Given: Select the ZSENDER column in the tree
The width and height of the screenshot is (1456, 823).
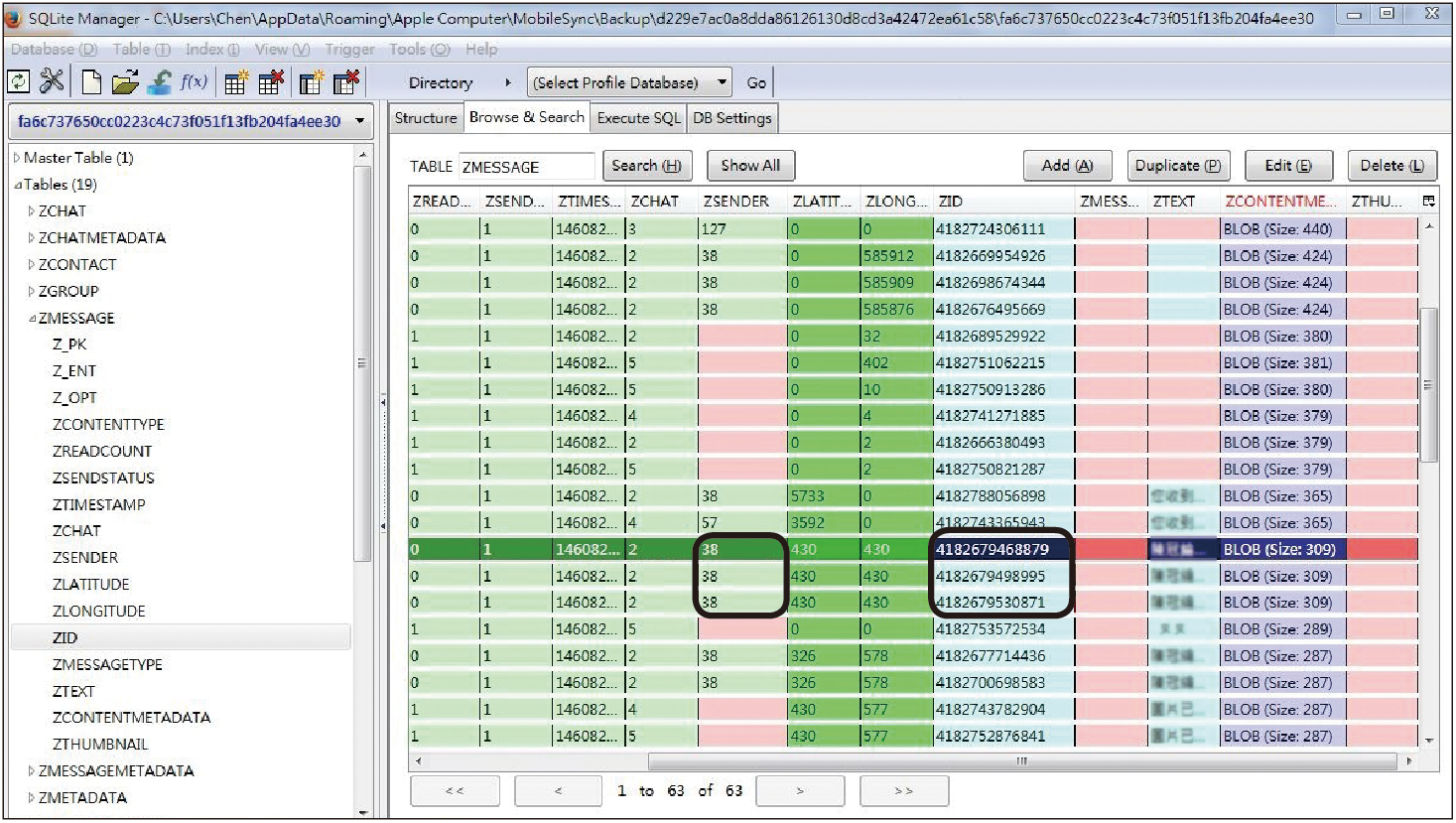Looking at the screenshot, I should (x=85, y=558).
